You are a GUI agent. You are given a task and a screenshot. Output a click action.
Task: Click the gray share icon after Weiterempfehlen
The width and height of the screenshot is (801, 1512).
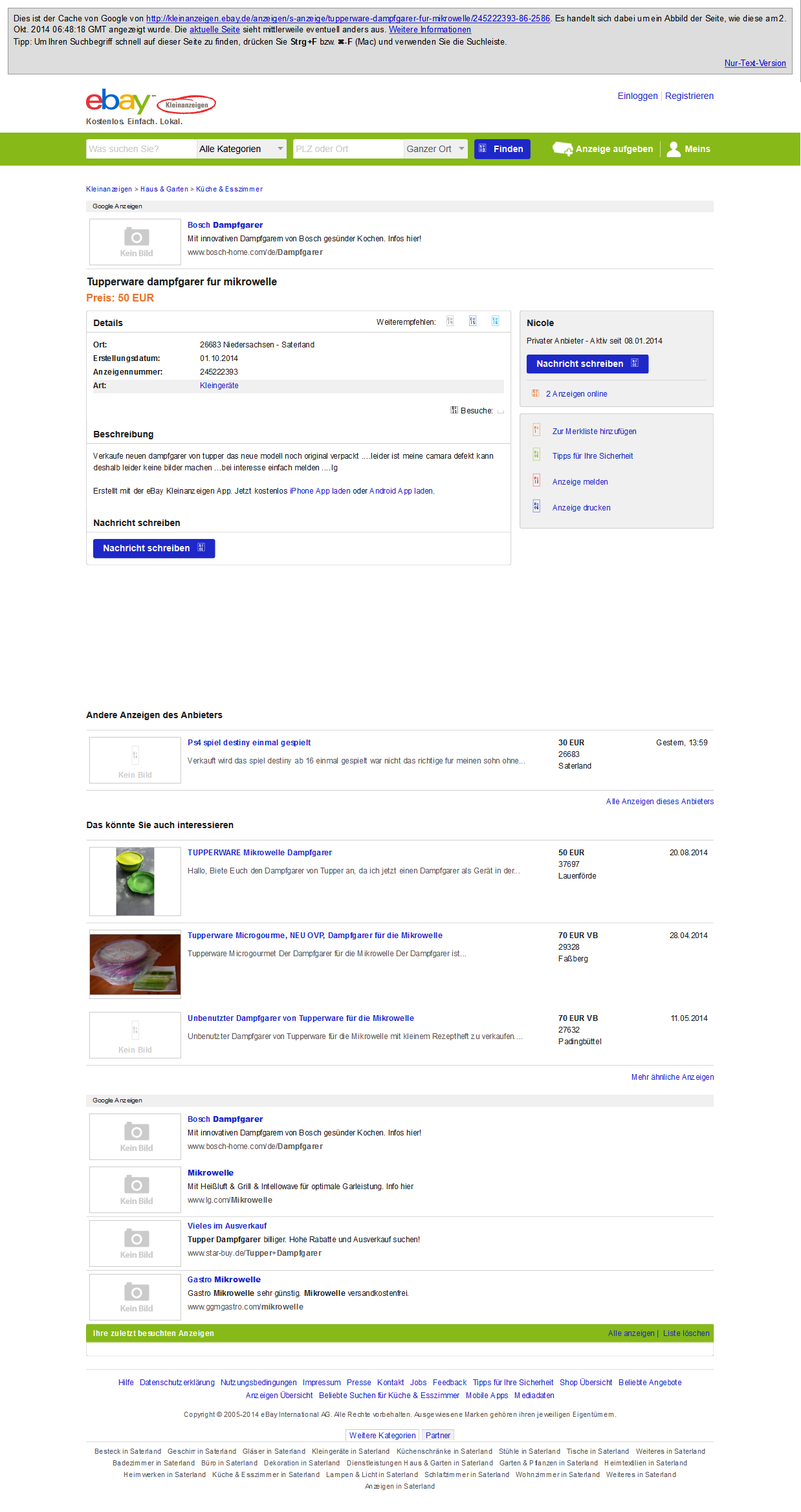point(450,321)
